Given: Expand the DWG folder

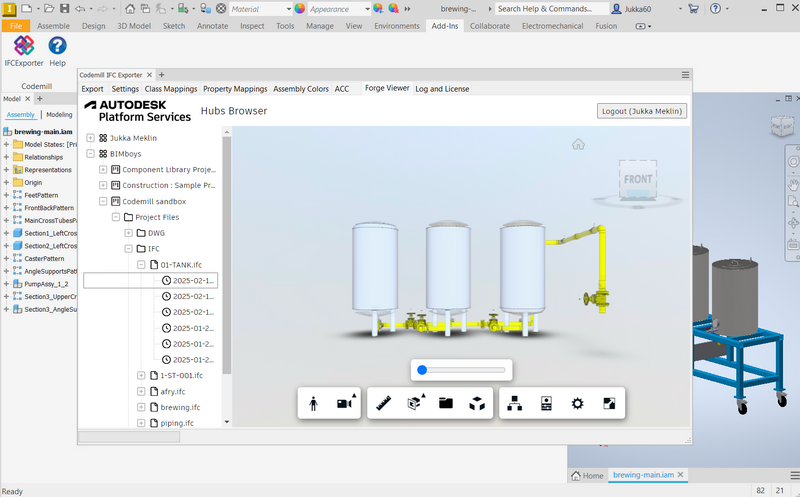Looking at the screenshot, I should (128, 233).
